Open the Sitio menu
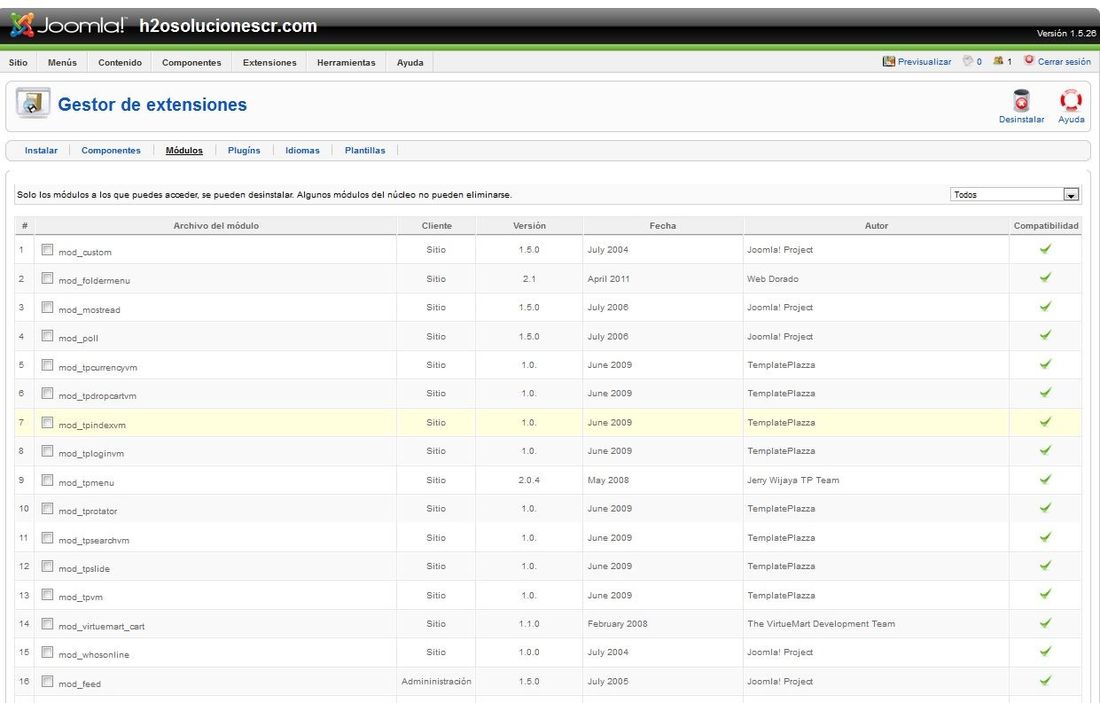Screen dimensions: 1100x703 tap(18, 62)
